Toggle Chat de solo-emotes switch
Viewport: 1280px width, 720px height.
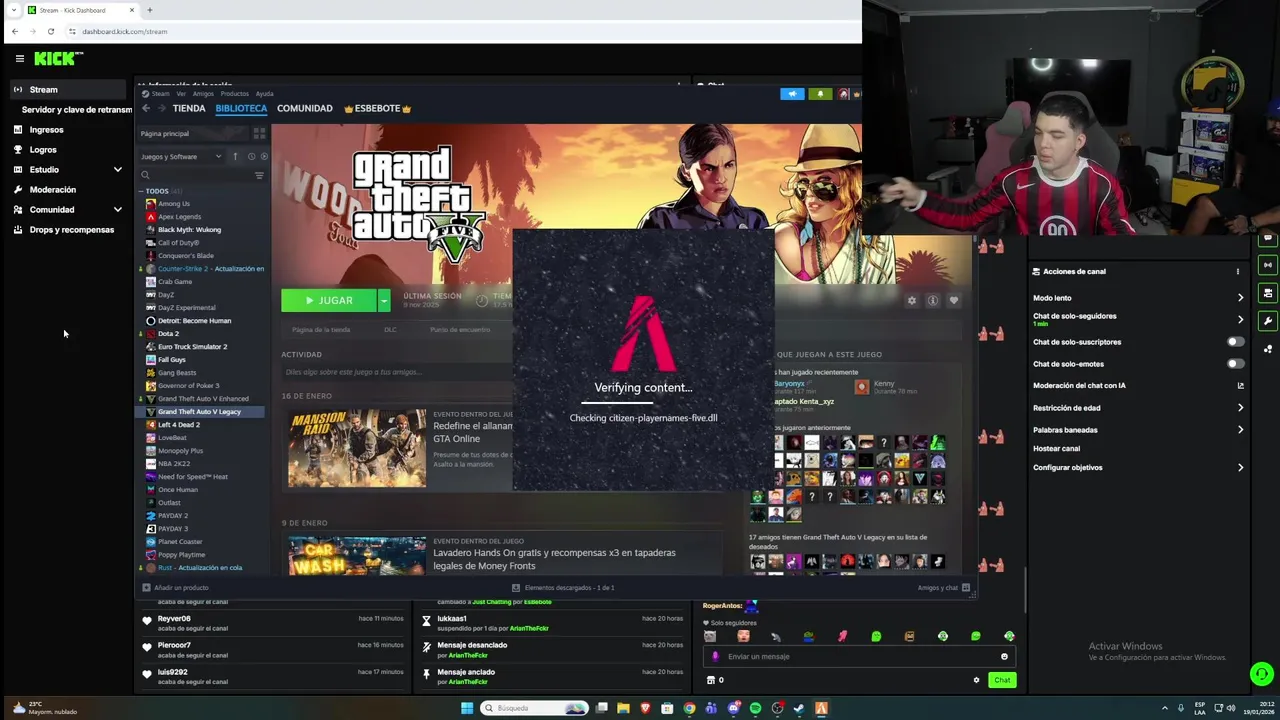click(x=1236, y=364)
